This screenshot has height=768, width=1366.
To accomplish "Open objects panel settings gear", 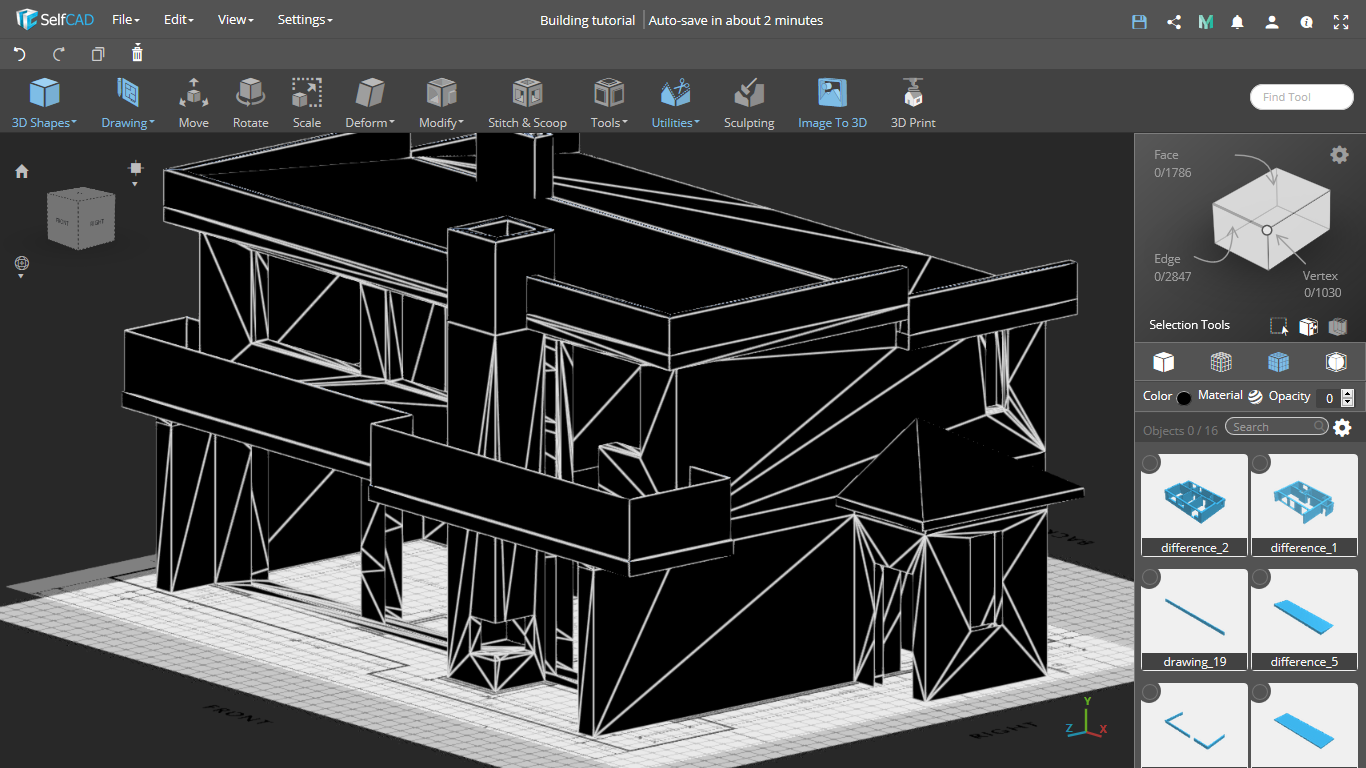I will pos(1342,428).
